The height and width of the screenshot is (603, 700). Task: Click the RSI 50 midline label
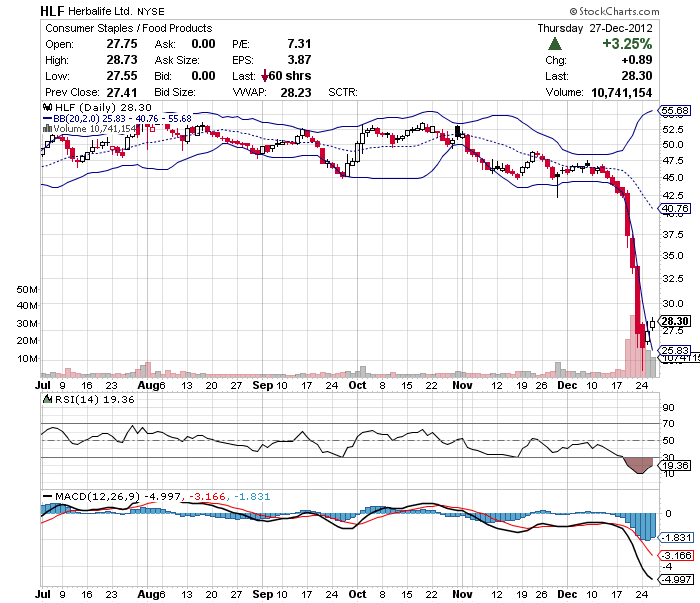pos(668,441)
